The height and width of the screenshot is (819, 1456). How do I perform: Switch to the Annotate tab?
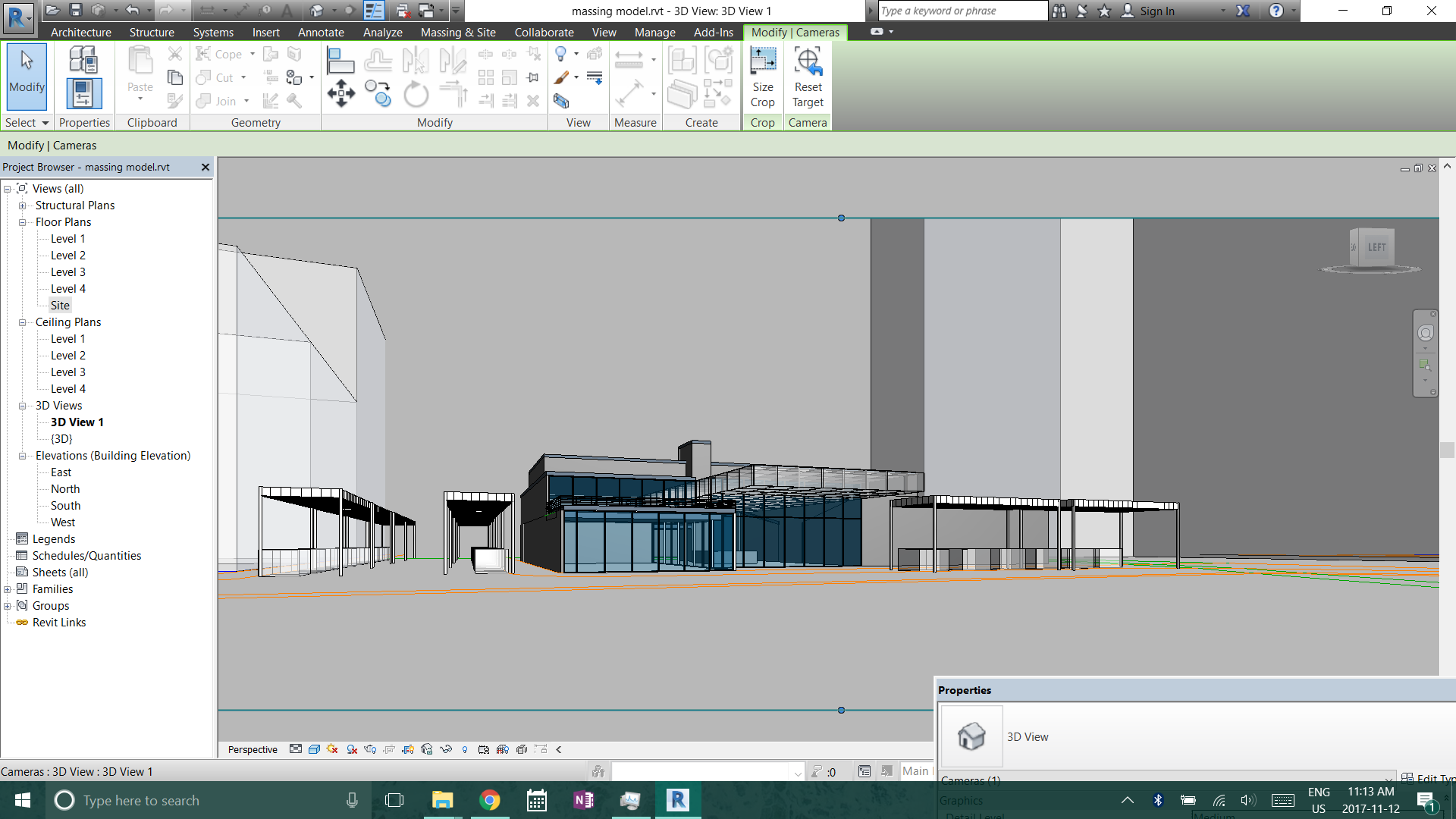[321, 33]
